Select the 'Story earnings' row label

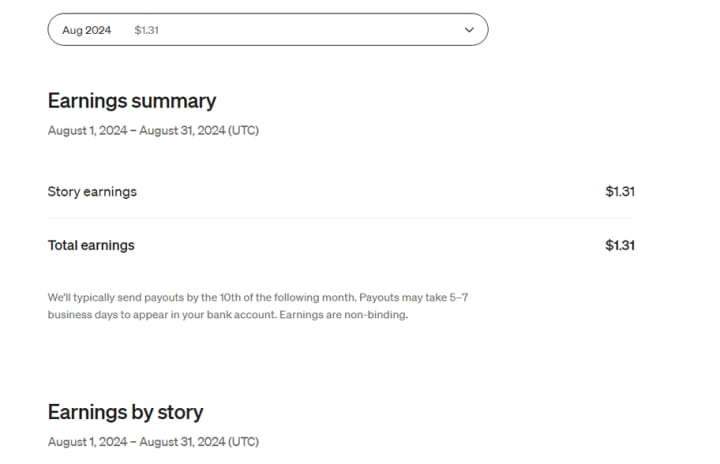tap(92, 191)
